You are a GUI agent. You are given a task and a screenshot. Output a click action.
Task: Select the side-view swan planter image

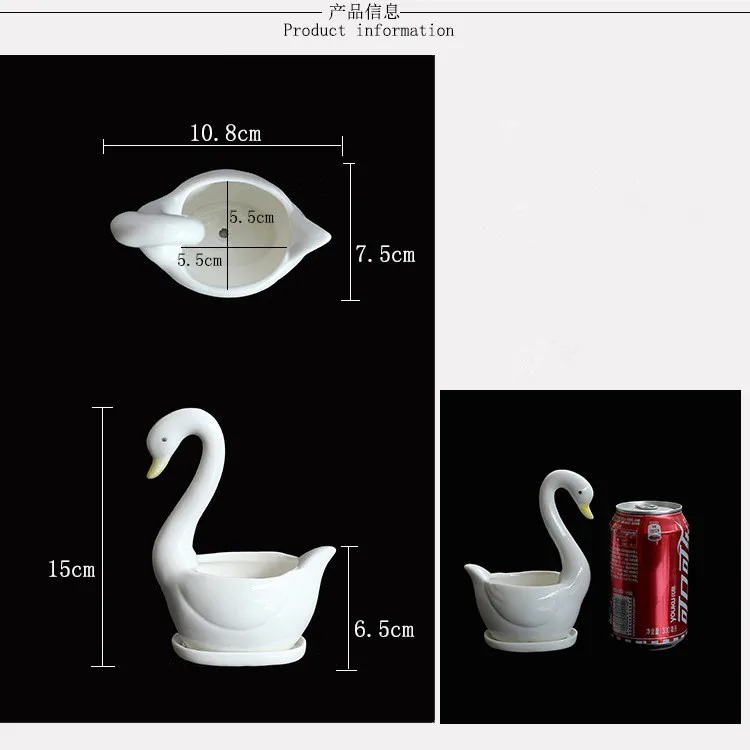(241, 537)
